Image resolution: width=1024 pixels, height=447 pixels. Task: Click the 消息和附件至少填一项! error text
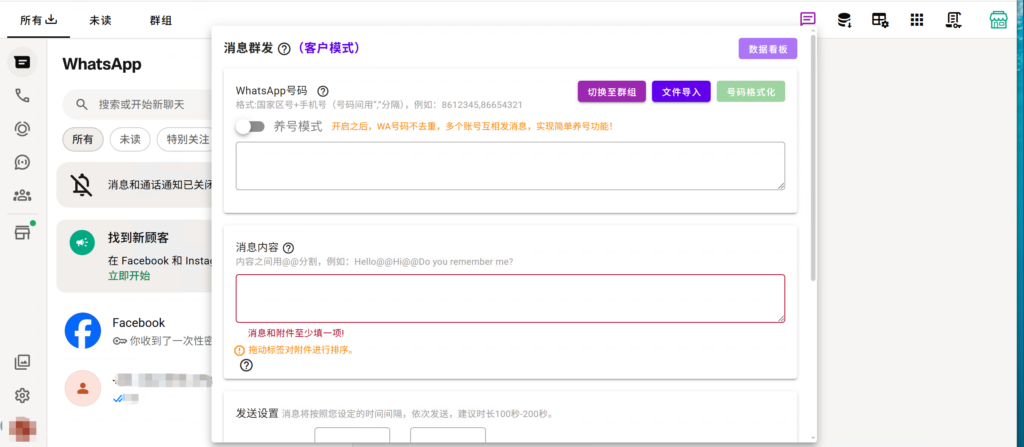tap(296, 333)
